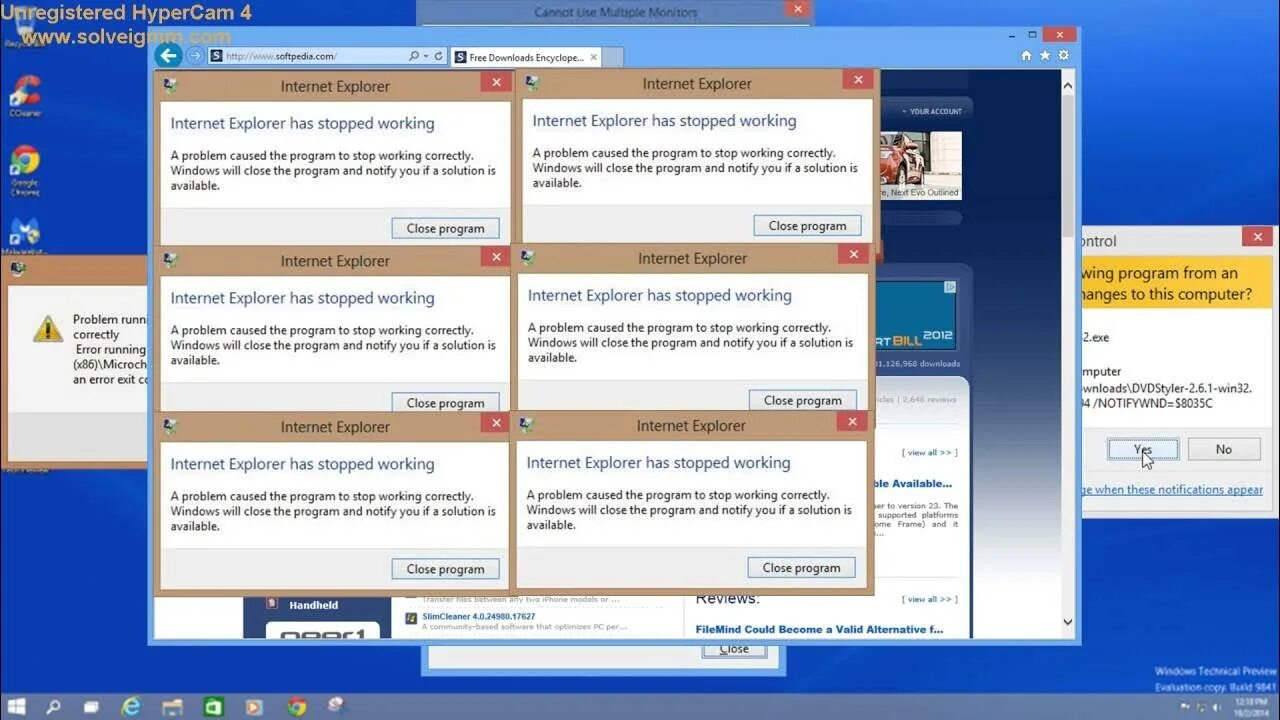
Task: Open the IE Tools gear menu
Action: (x=1063, y=56)
